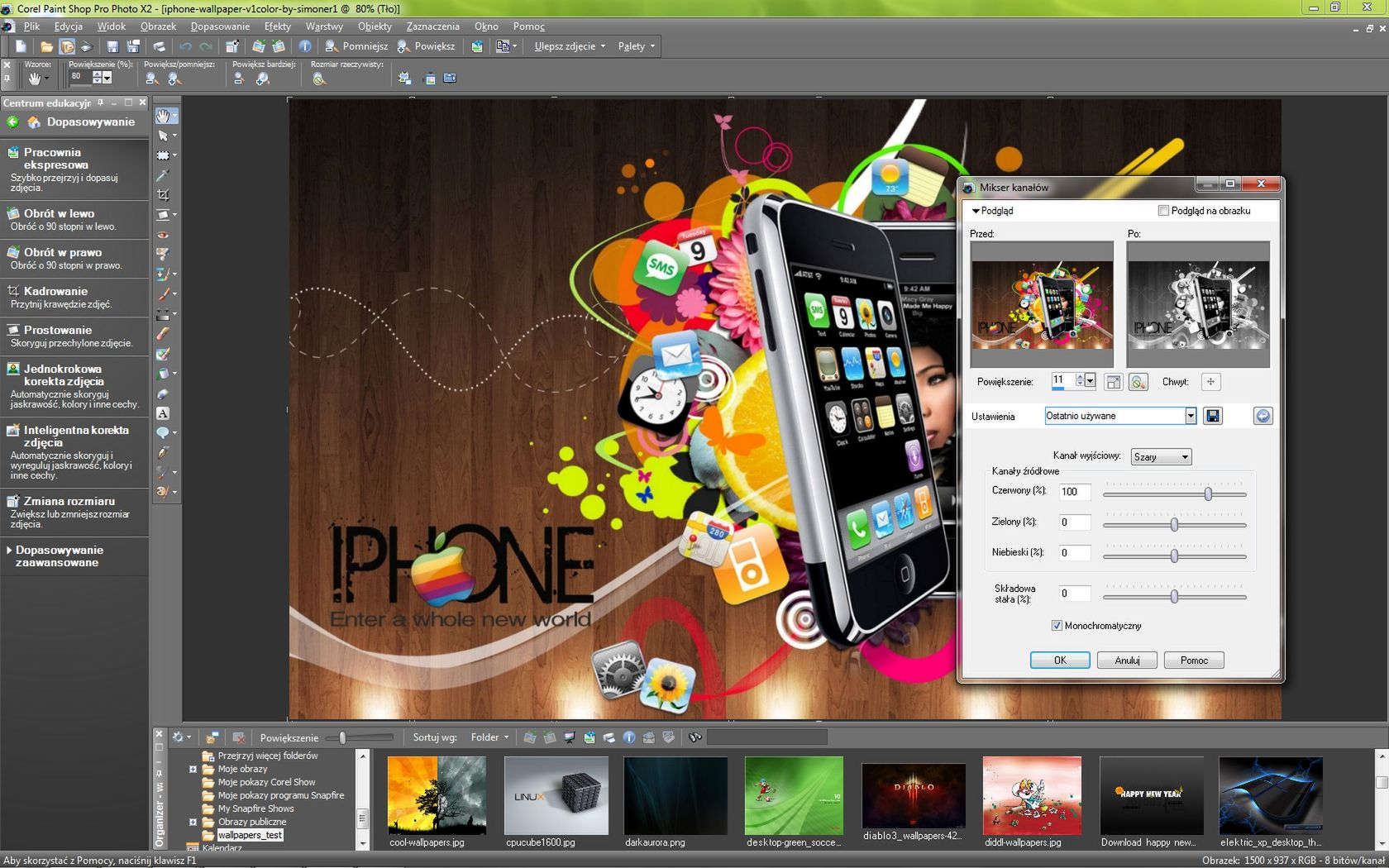Select the Flood Fill bucket tool
Viewport: 1389px width, 868px height.
tap(163, 373)
